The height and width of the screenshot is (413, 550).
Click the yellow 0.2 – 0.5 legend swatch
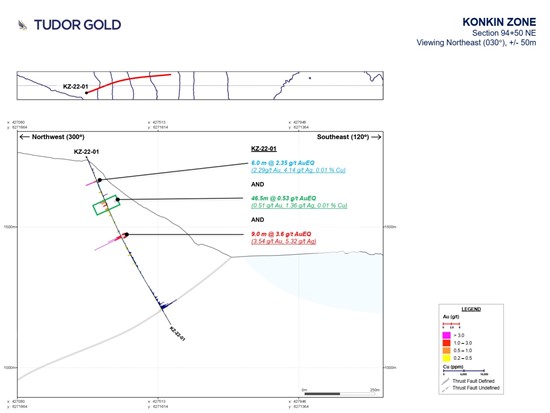447,358
